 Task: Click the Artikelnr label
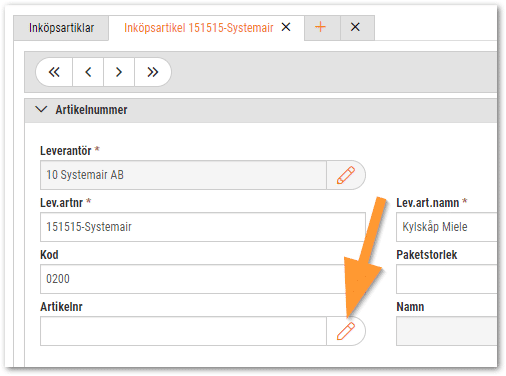pyautogui.click(x=61, y=307)
